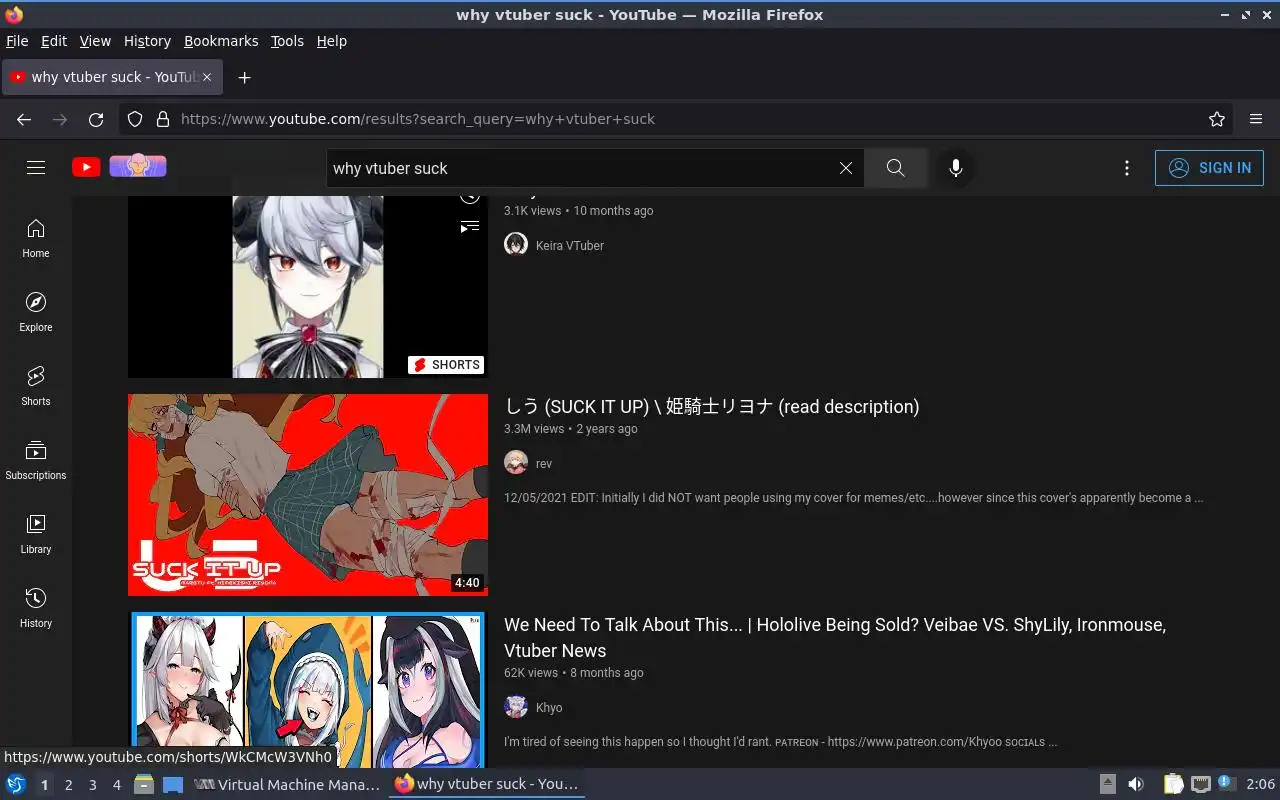Open Home in the sidebar

tap(36, 238)
